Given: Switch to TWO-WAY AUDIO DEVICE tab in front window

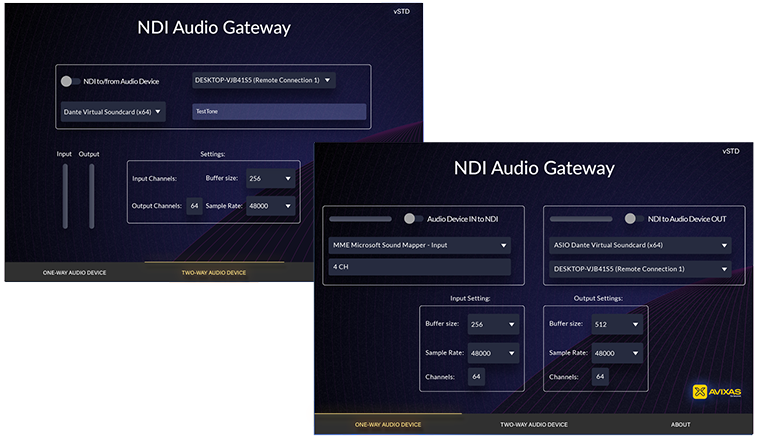Looking at the screenshot, I should coord(534,424).
